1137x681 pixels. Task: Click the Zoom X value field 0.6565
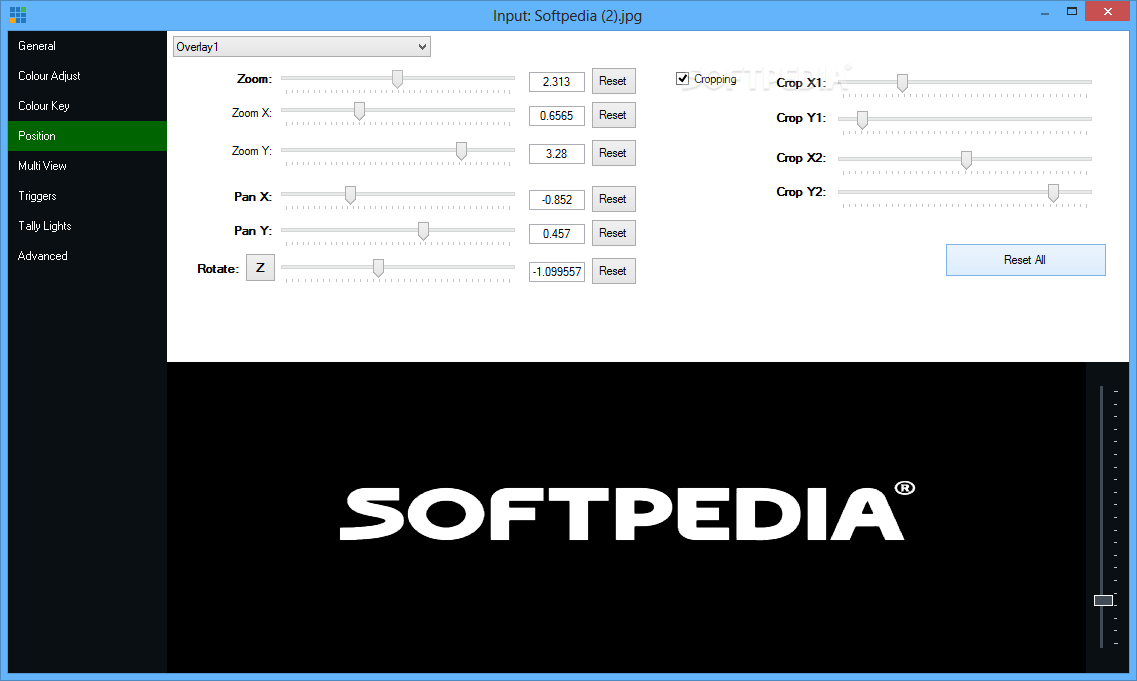pyautogui.click(x=556, y=115)
